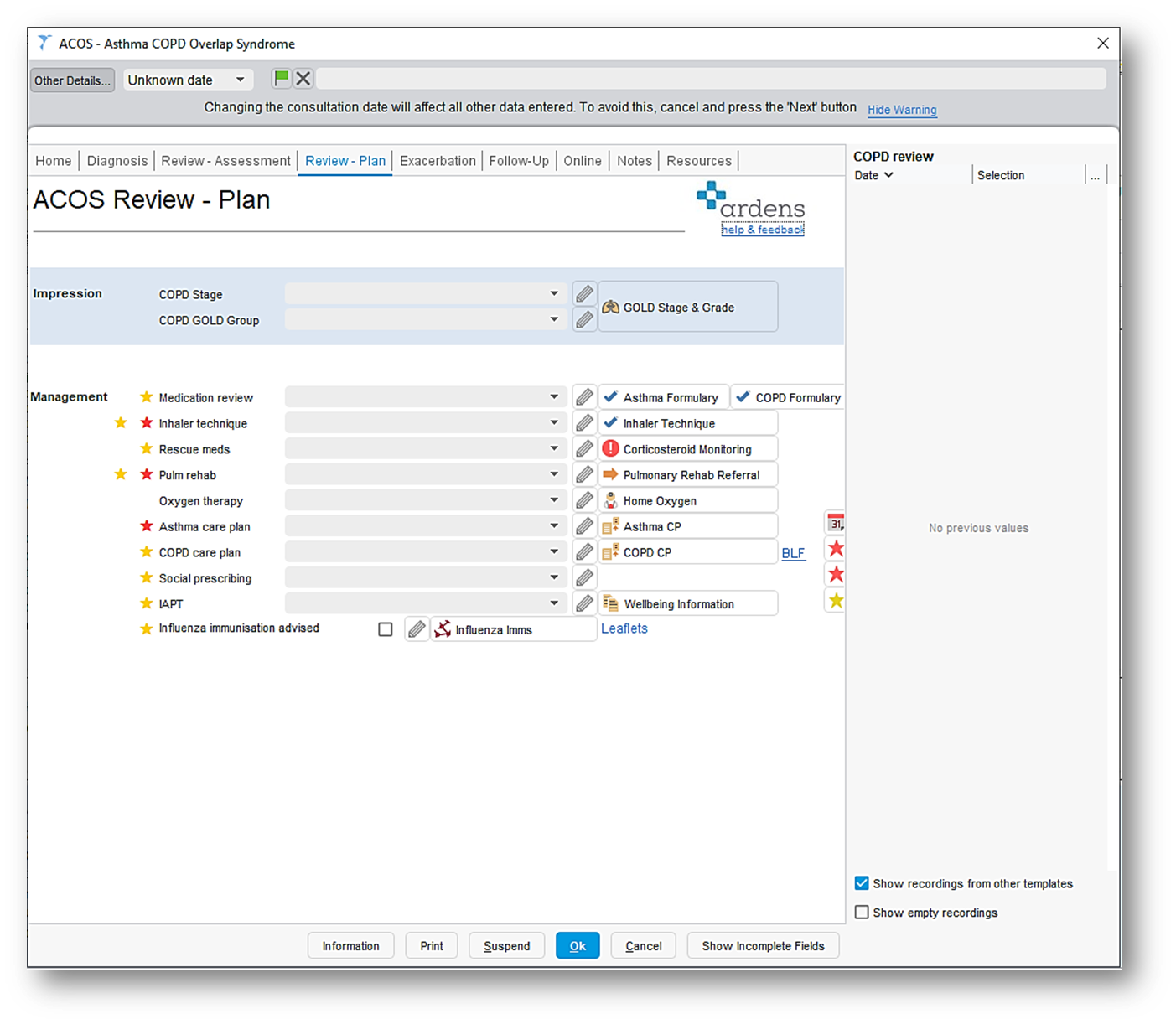The width and height of the screenshot is (1176, 1024).
Task: Open the Inhaler technique dropdown
Action: pos(426,423)
